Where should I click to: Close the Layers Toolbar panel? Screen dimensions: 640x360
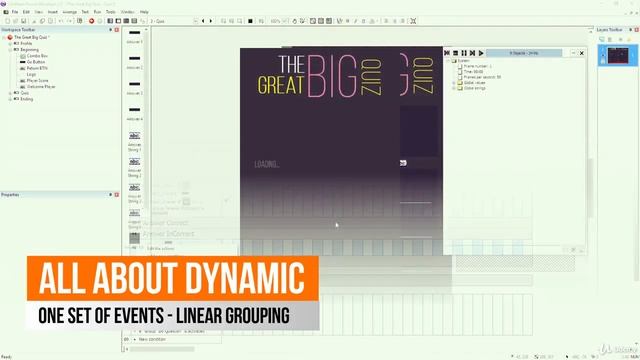tap(636, 30)
